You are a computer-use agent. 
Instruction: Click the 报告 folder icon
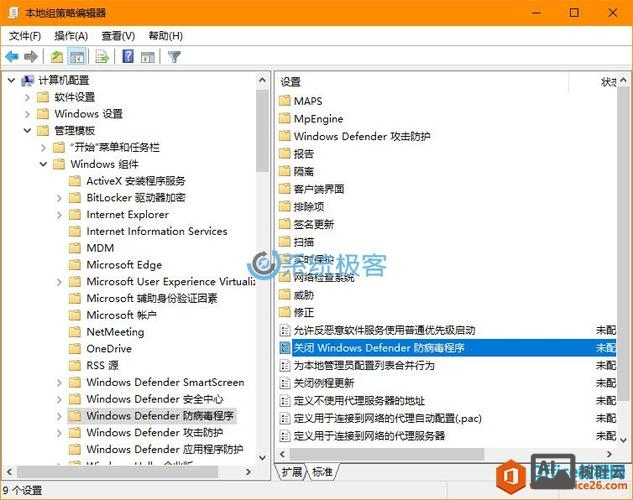(285, 153)
